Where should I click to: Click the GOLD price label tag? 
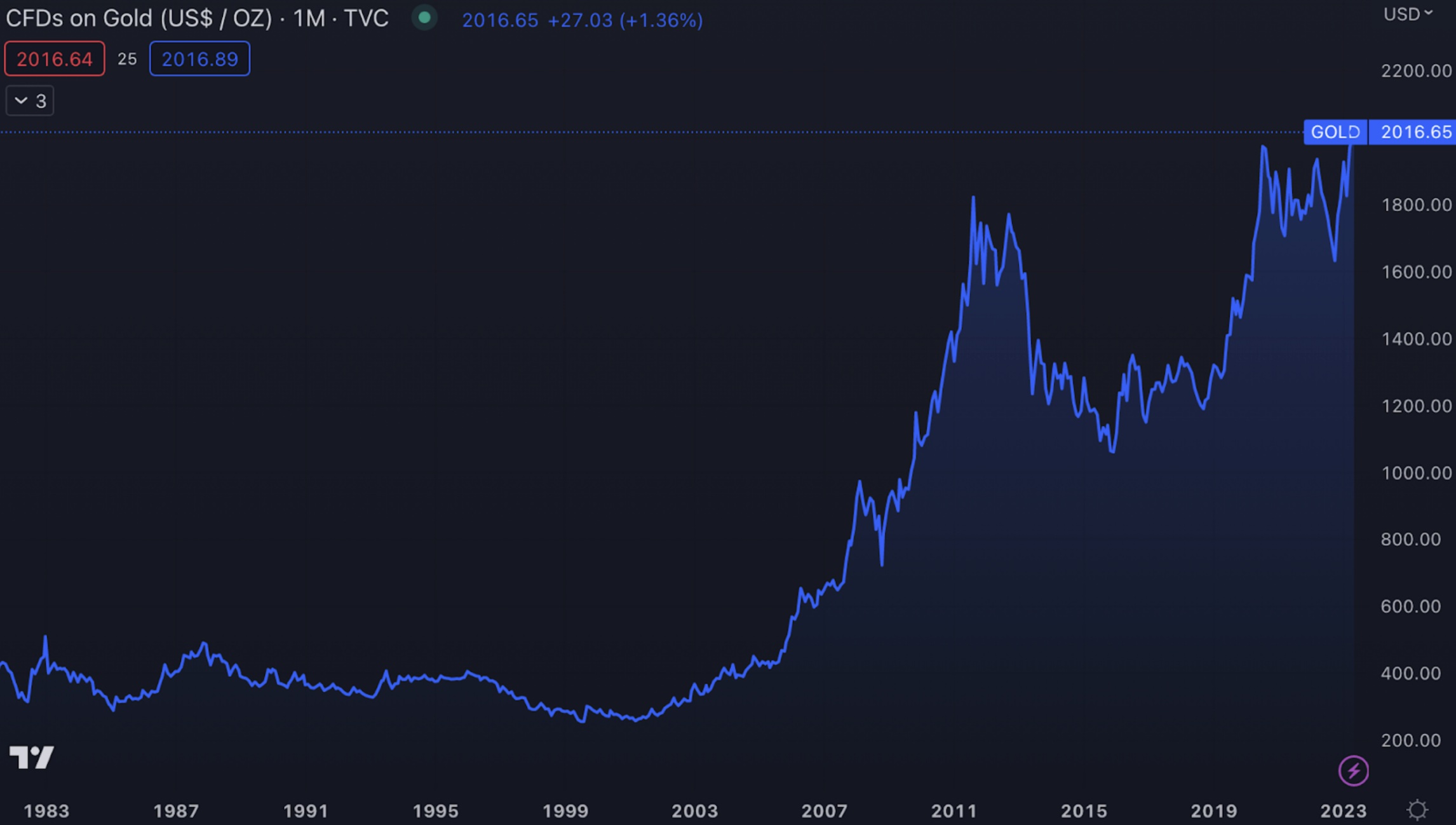click(1335, 132)
